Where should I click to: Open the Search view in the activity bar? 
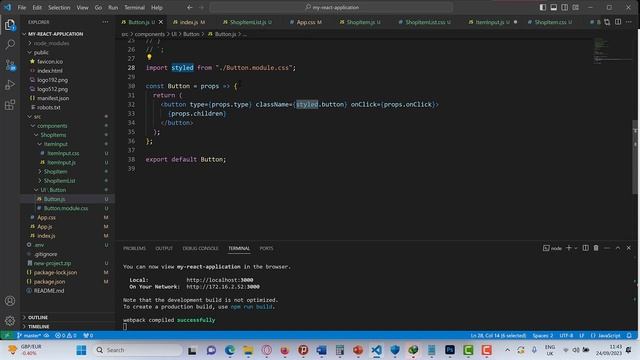pyautogui.click(x=10, y=44)
